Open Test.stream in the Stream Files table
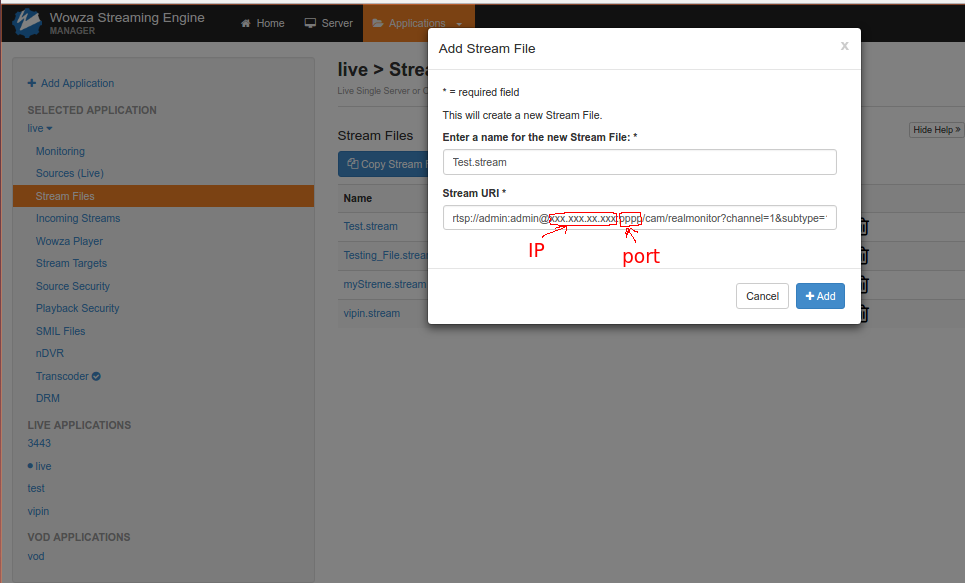 (370, 226)
